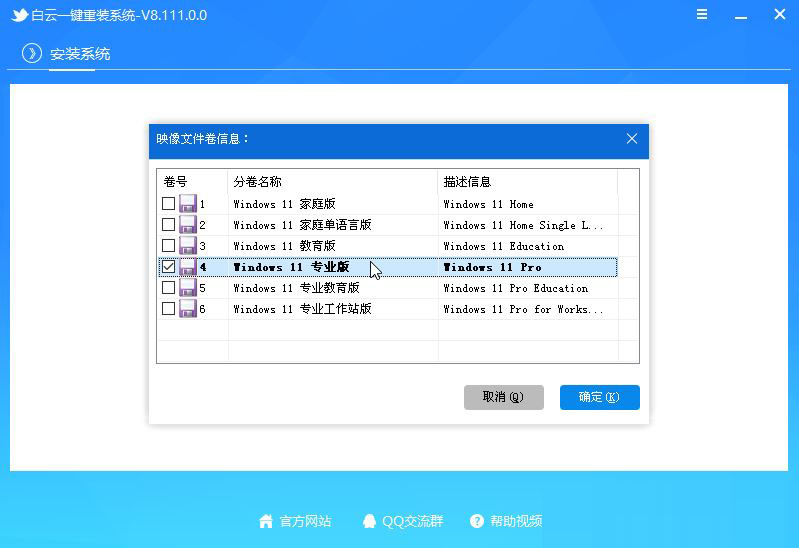Viewport: 799px width, 548px height.
Task: Open the 官方网站 link
Action: [305, 521]
